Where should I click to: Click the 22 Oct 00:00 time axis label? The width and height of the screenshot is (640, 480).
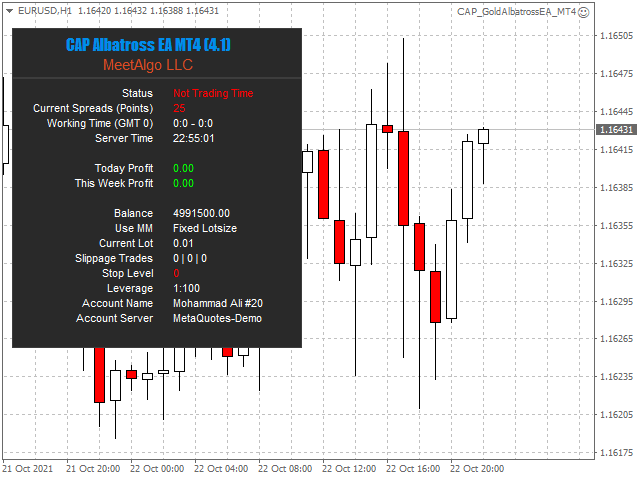coord(157,469)
